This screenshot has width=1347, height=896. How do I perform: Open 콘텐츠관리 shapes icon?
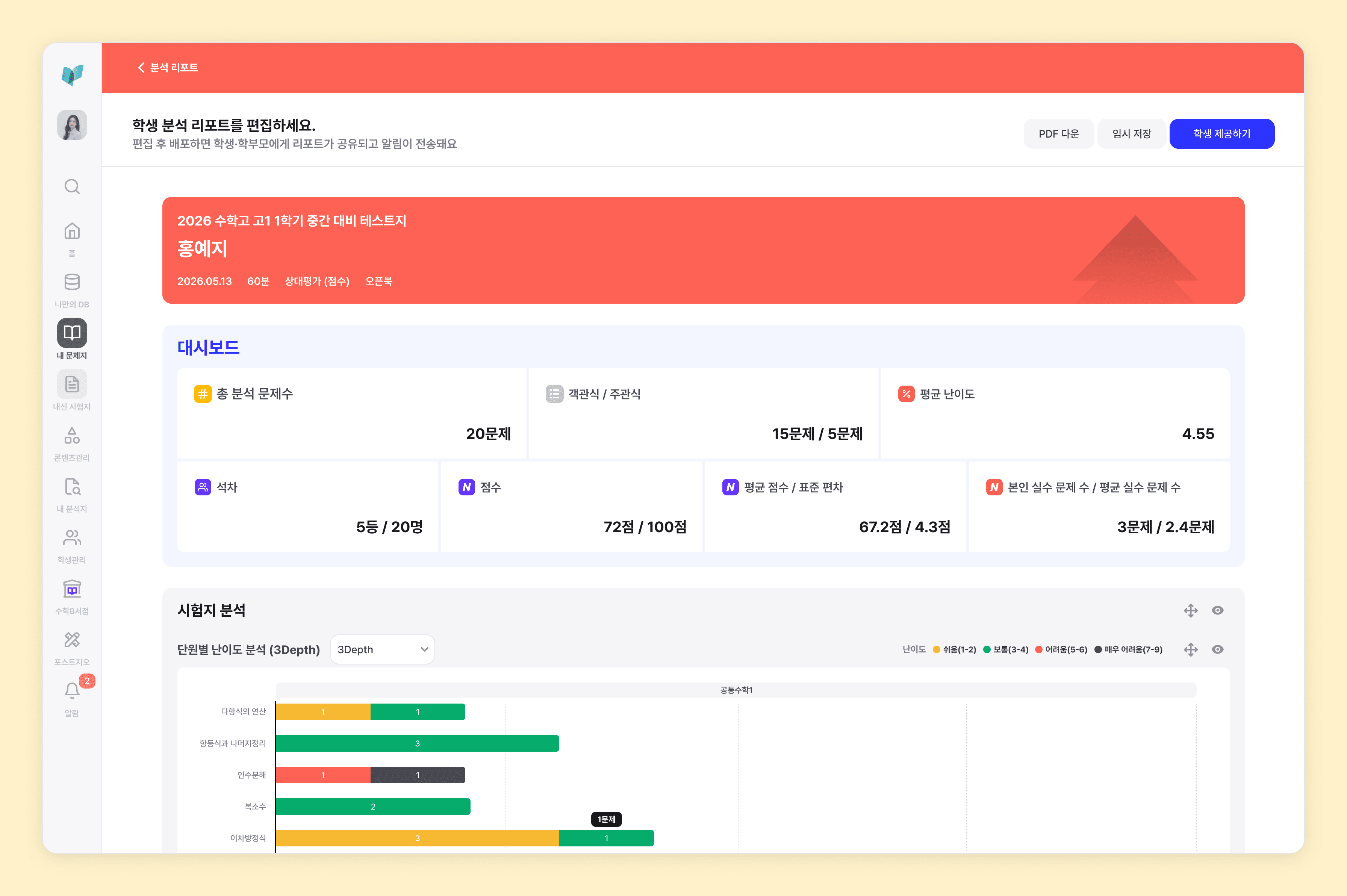(72, 436)
